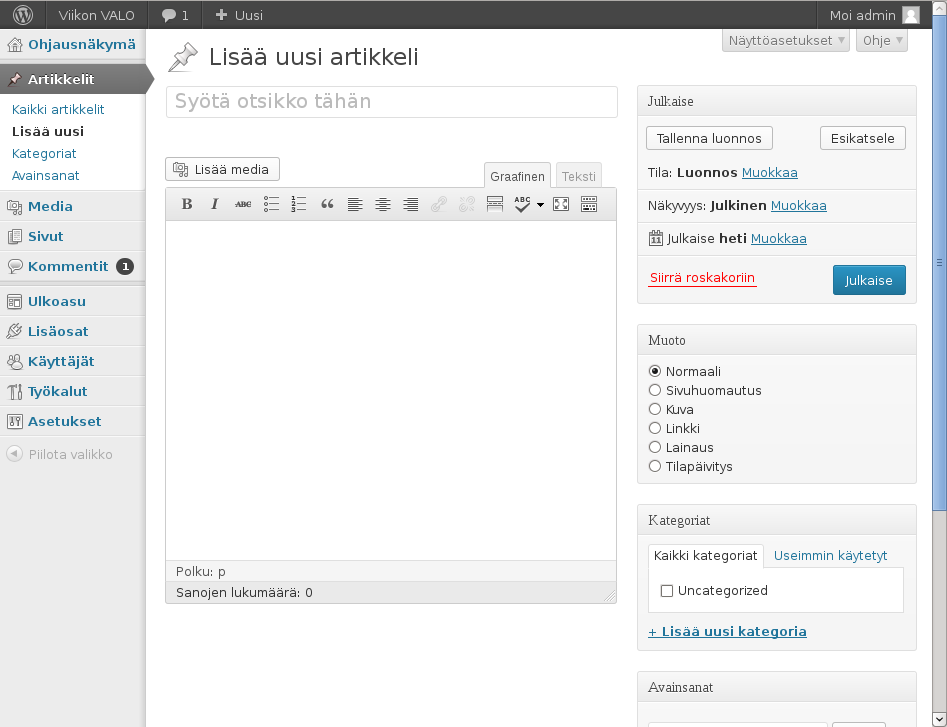
Task: Choose the Lainaus format option
Action: click(x=655, y=447)
